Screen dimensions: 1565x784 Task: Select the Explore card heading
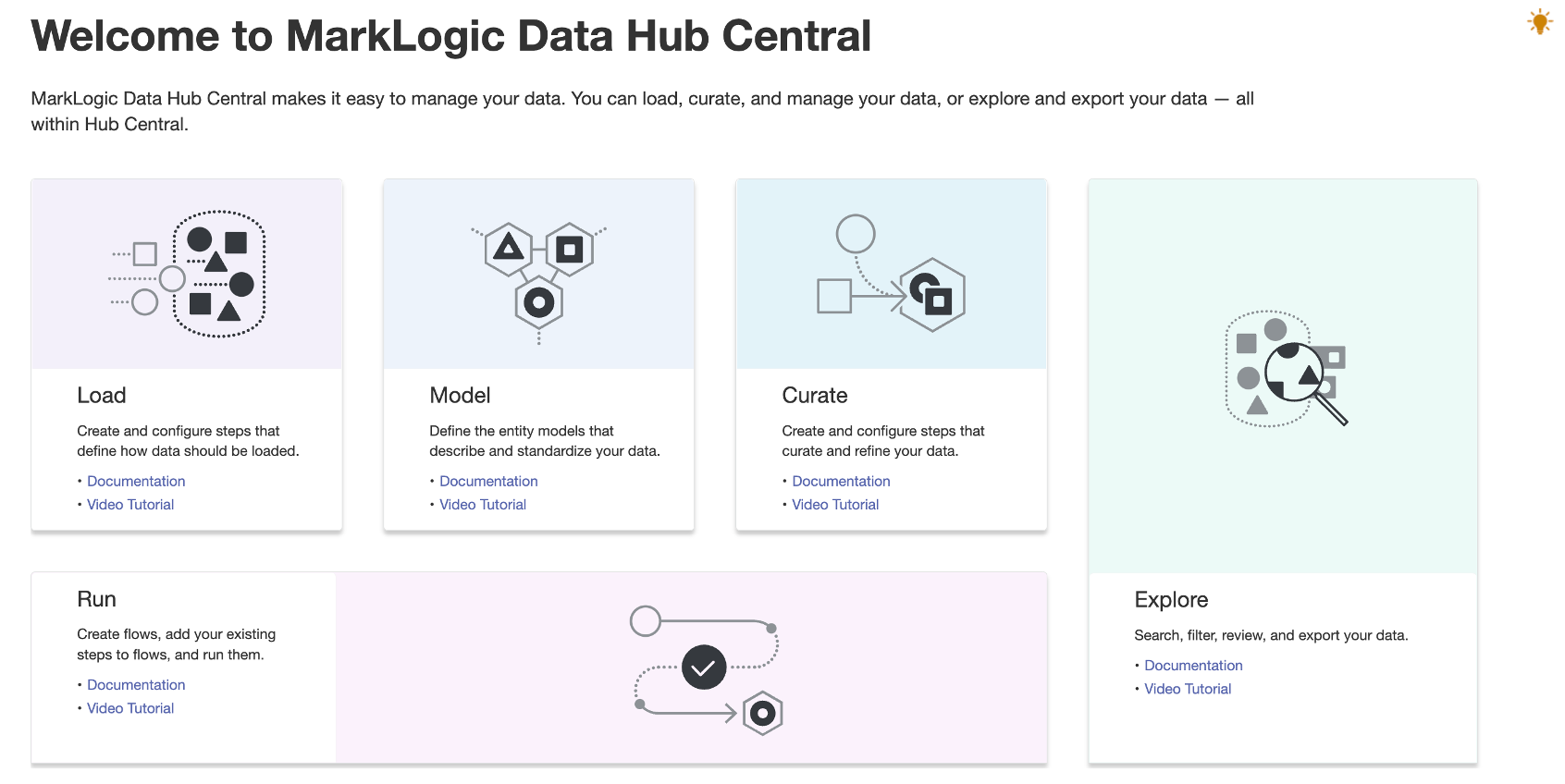pyautogui.click(x=1171, y=599)
